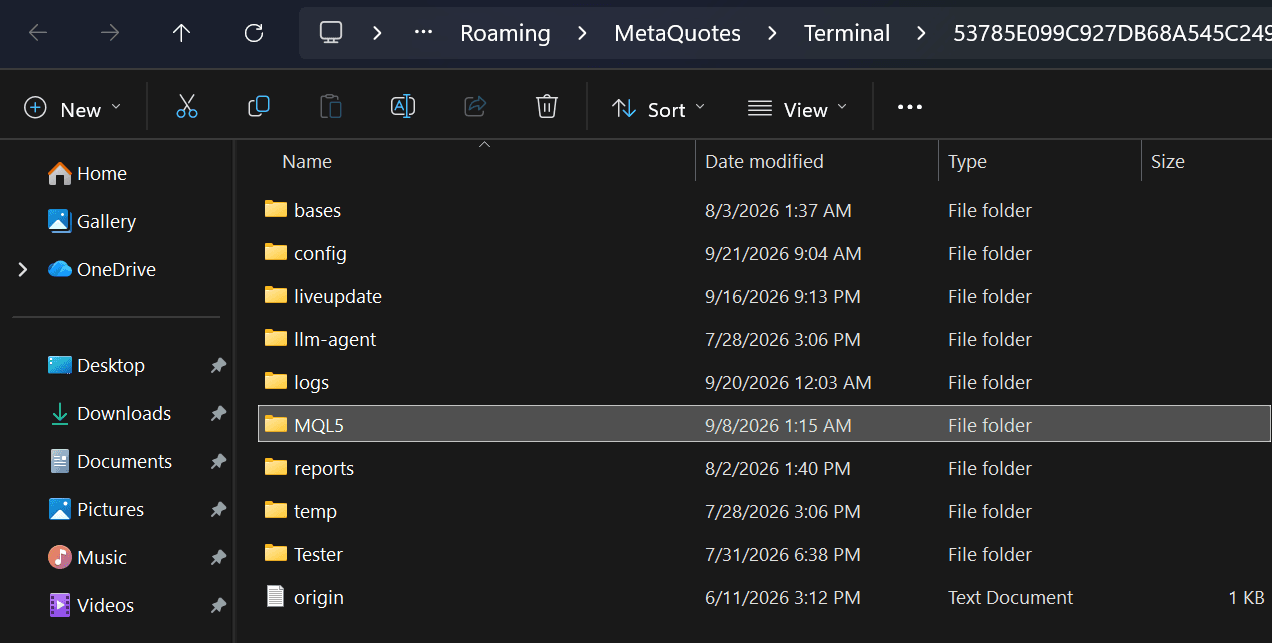Sort by Size column header
Image resolution: width=1272 pixels, height=643 pixels.
coord(1167,161)
